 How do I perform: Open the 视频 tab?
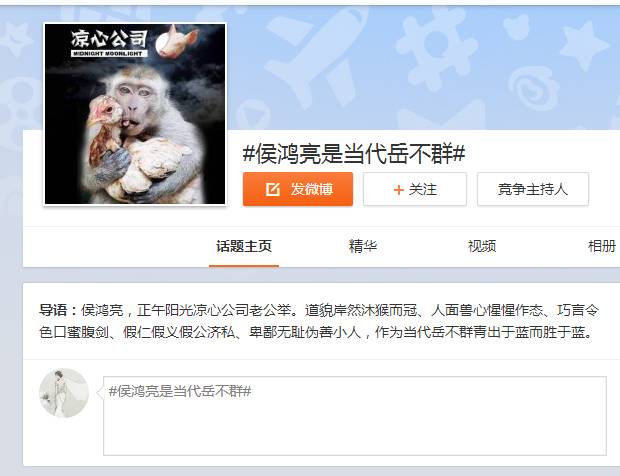click(482, 246)
